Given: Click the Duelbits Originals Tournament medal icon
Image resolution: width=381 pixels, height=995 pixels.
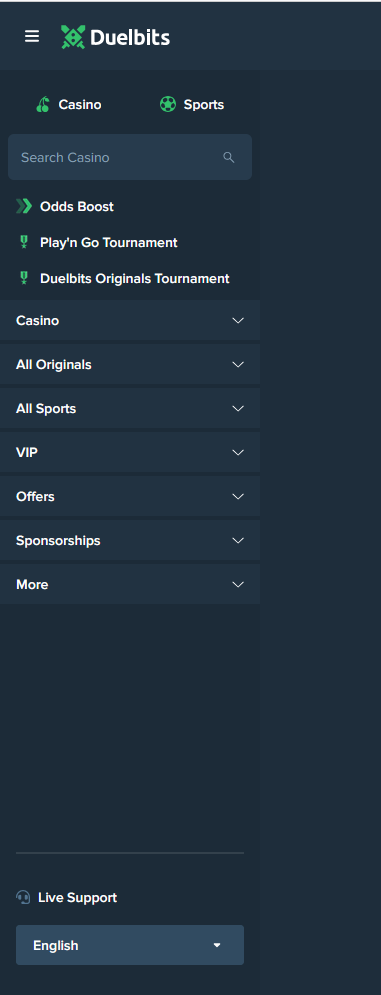Looking at the screenshot, I should point(24,278).
